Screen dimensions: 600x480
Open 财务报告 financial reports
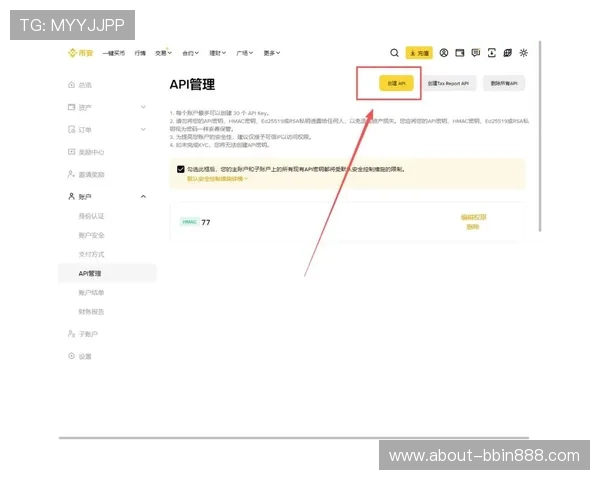(x=91, y=312)
